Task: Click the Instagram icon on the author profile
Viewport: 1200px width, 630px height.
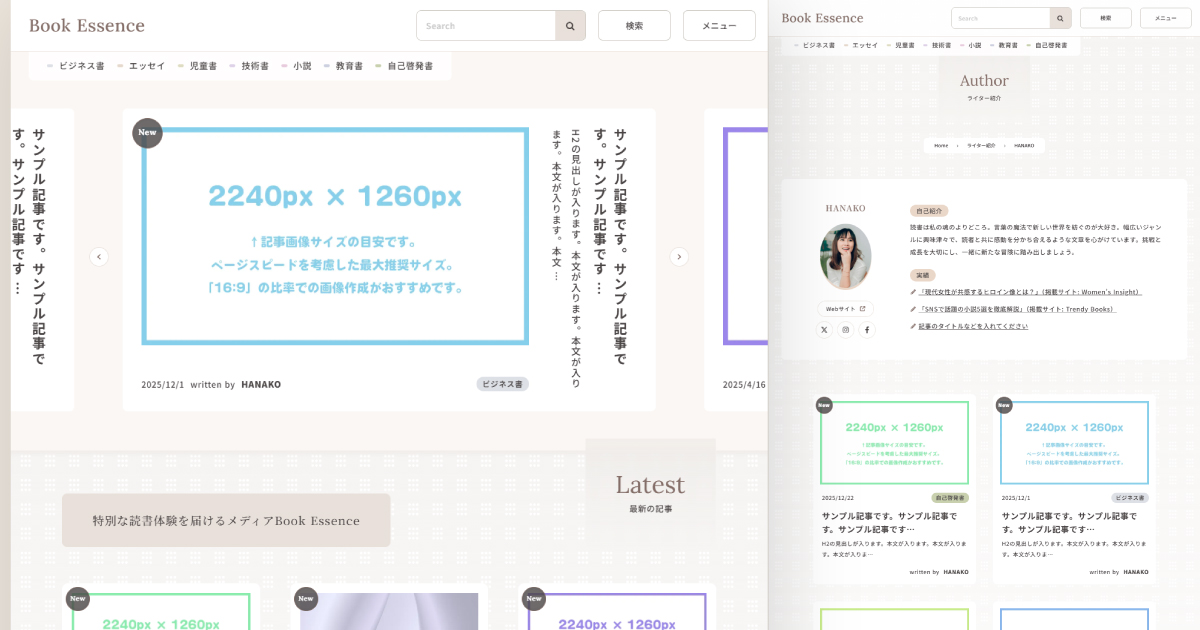Action: 846,329
